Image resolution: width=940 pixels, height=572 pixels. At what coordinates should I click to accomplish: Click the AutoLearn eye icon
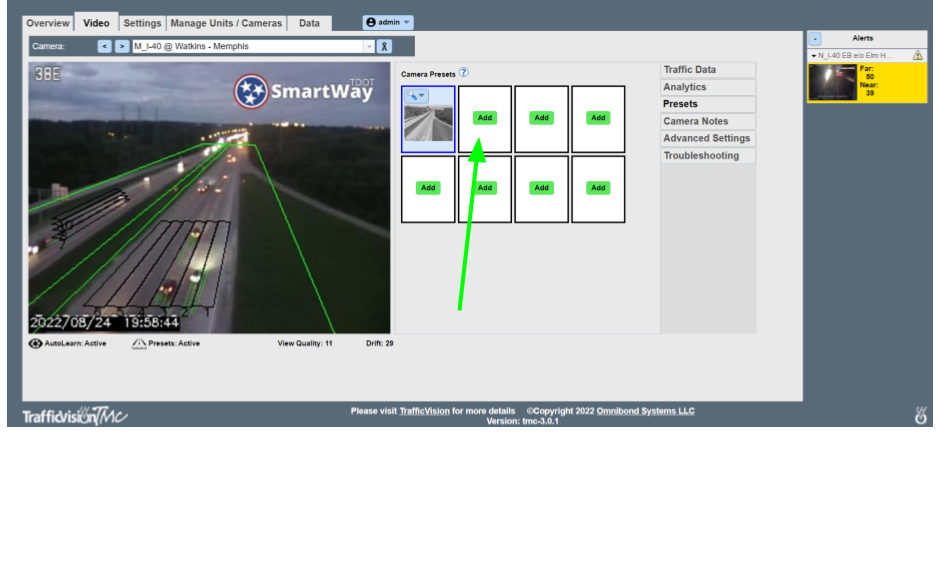point(35,344)
